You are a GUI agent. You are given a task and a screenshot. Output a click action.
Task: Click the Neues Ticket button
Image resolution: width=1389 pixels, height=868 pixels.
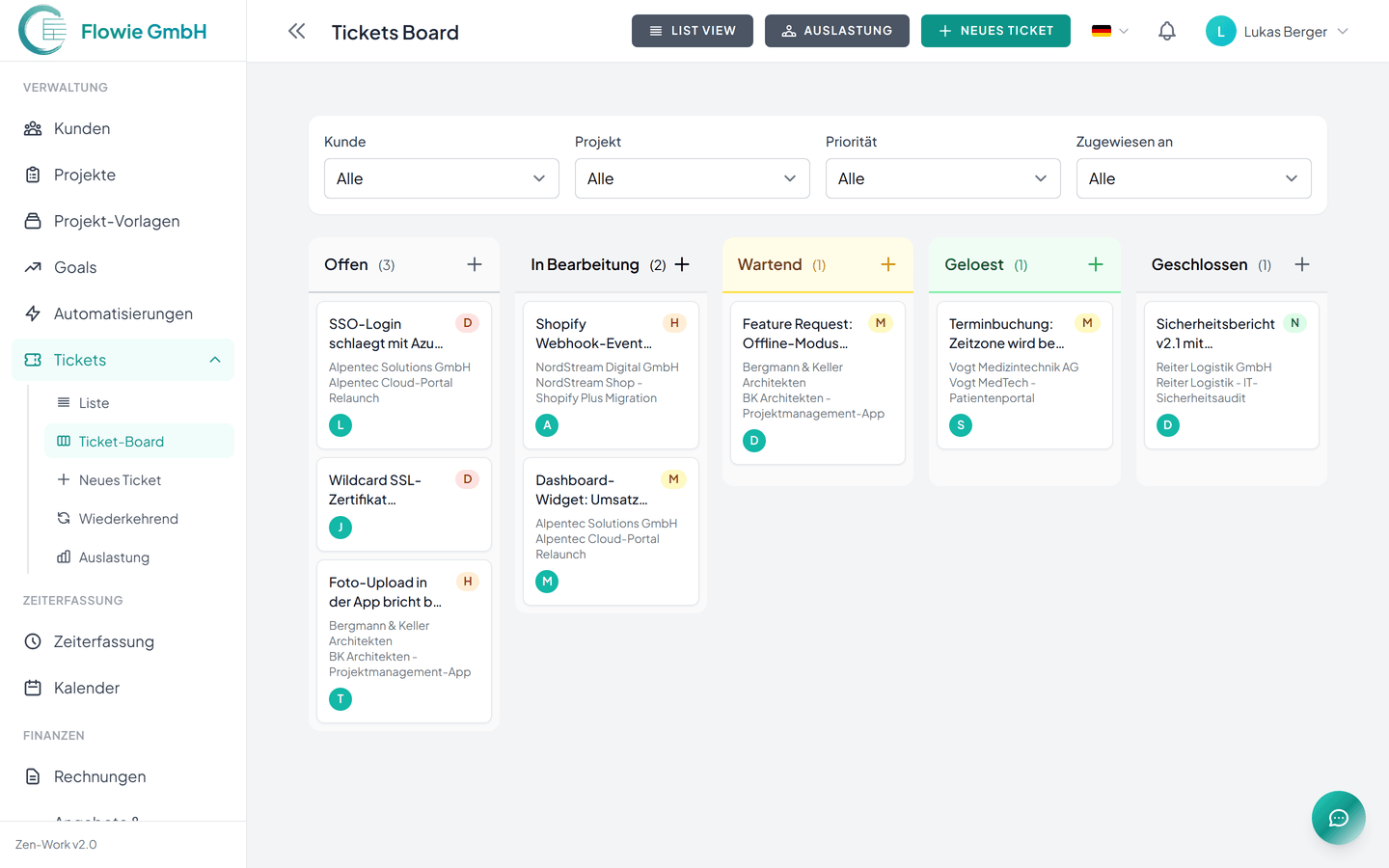(994, 31)
